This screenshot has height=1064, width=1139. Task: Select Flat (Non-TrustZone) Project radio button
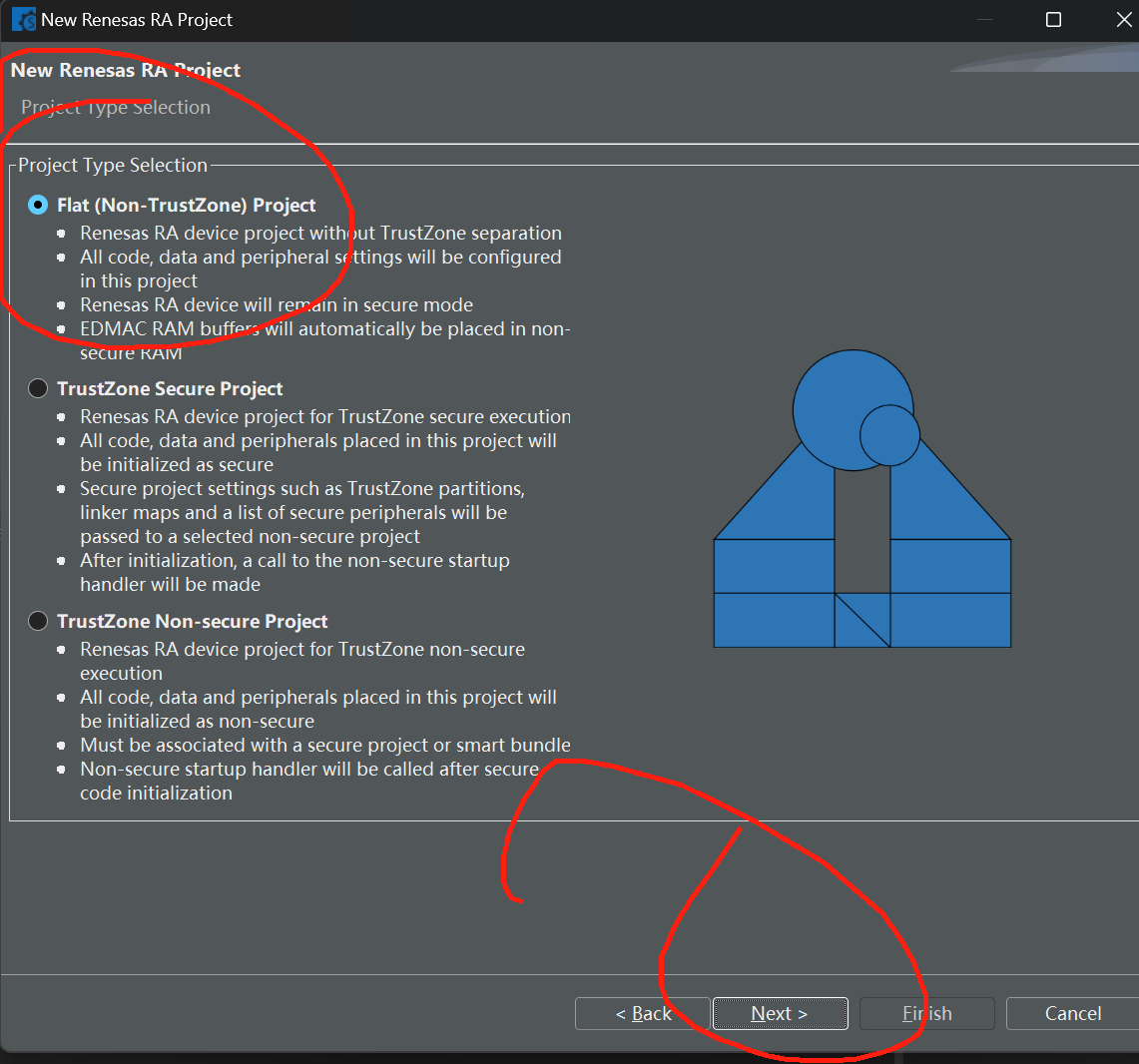coord(38,205)
